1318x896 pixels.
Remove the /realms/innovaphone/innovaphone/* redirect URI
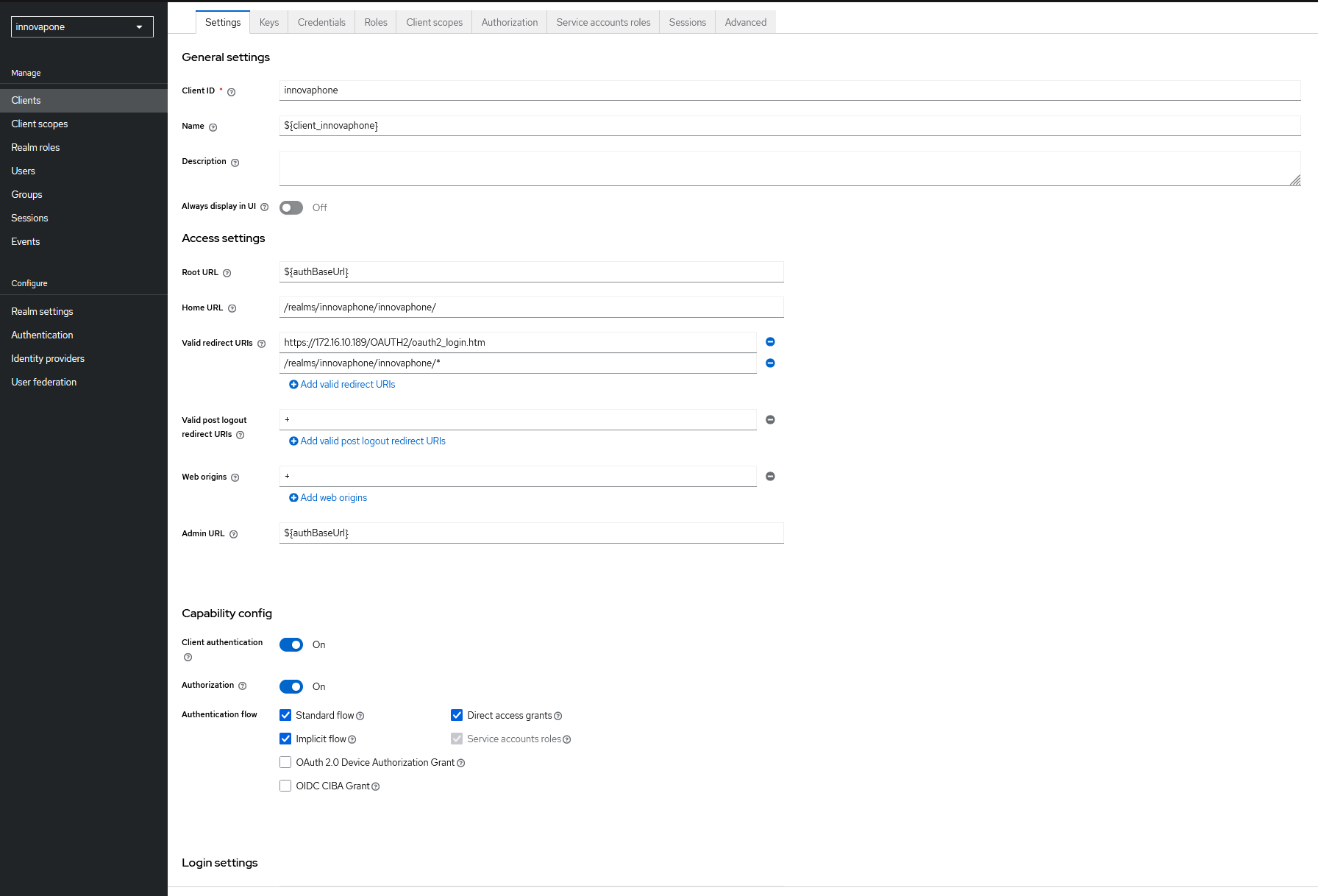(770, 363)
